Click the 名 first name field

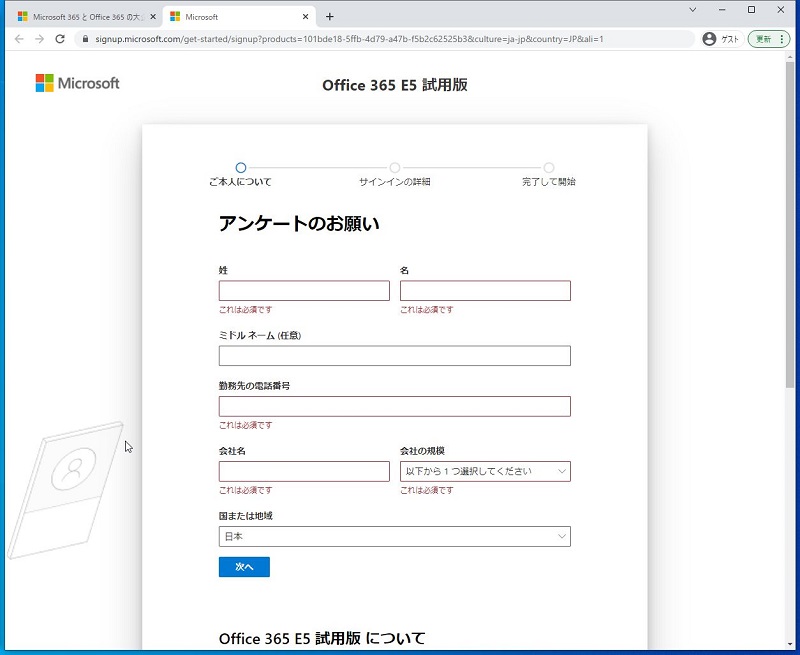tap(485, 291)
